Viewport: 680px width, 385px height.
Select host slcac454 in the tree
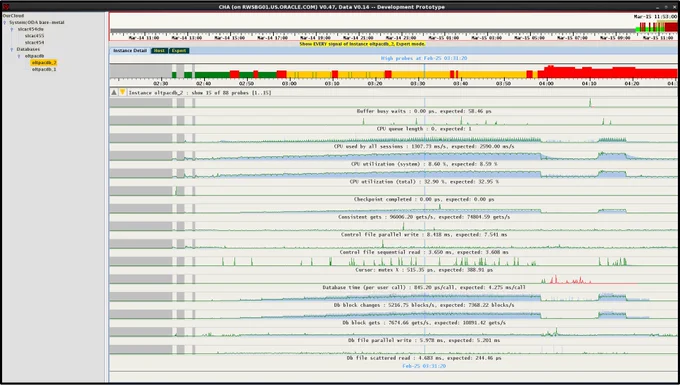(x=34, y=42)
